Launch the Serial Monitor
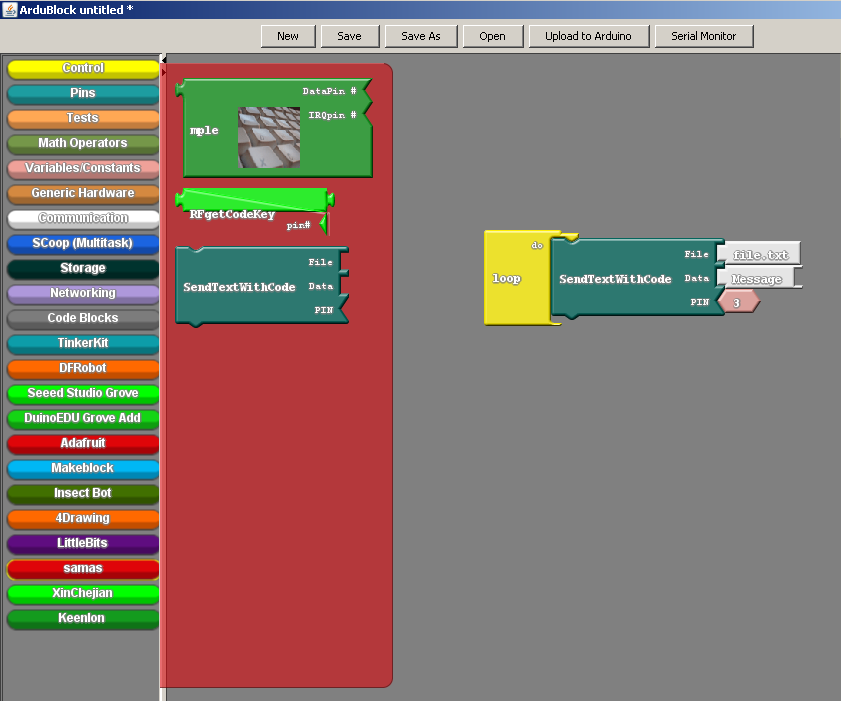 point(704,36)
